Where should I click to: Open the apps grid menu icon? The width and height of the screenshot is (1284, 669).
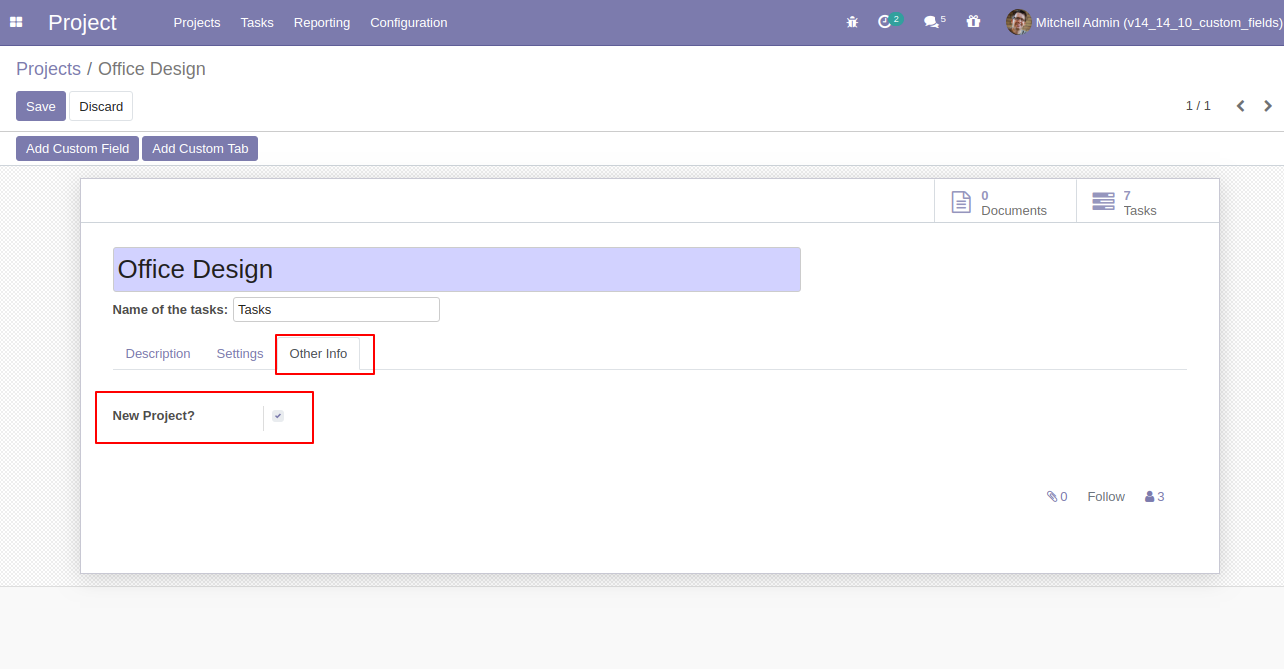point(16,22)
